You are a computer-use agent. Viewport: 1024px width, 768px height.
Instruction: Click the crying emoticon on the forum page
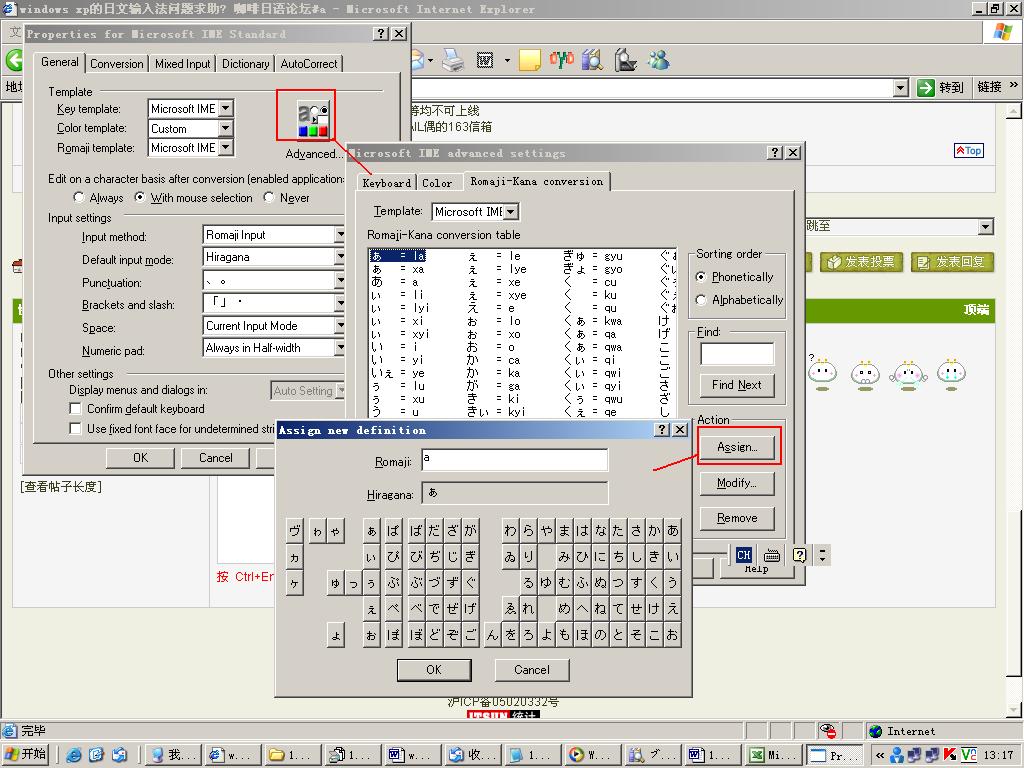tap(951, 373)
